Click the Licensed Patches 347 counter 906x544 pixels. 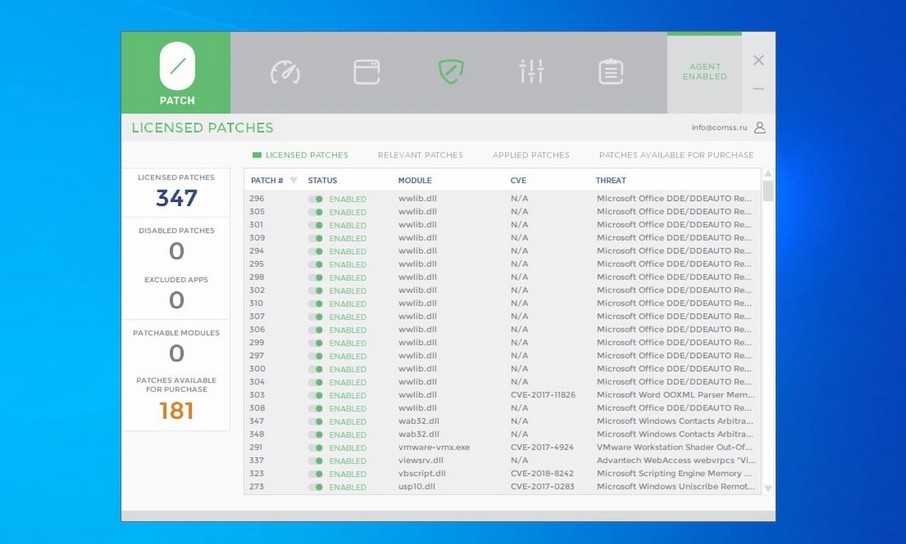click(x=176, y=193)
